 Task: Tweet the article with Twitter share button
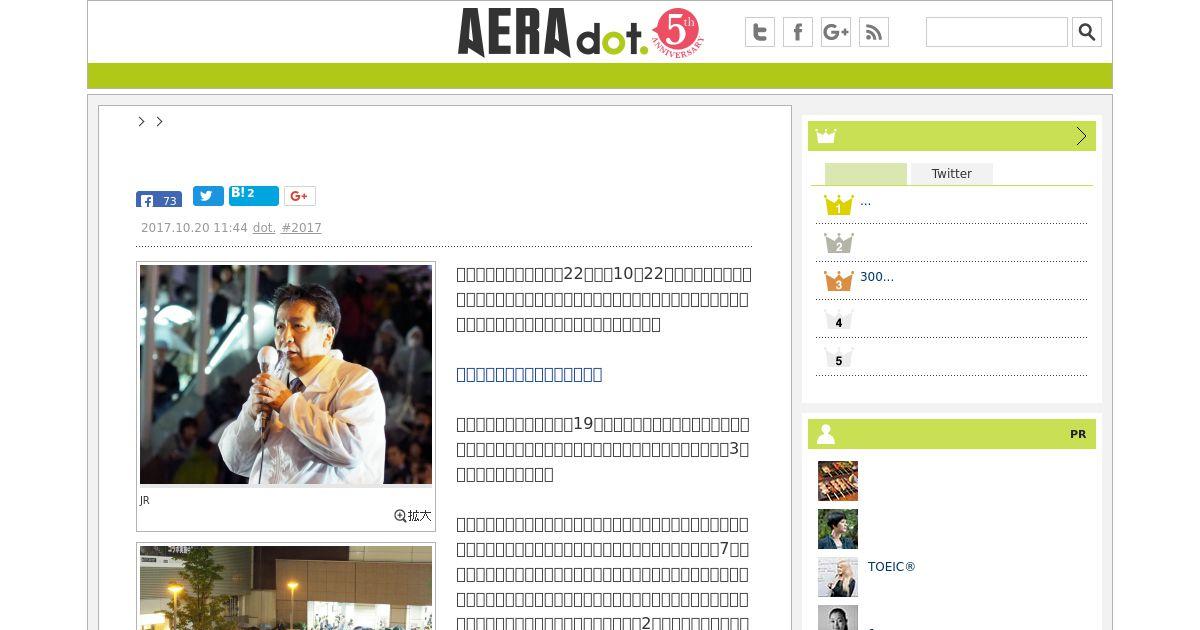pyautogui.click(x=208, y=196)
